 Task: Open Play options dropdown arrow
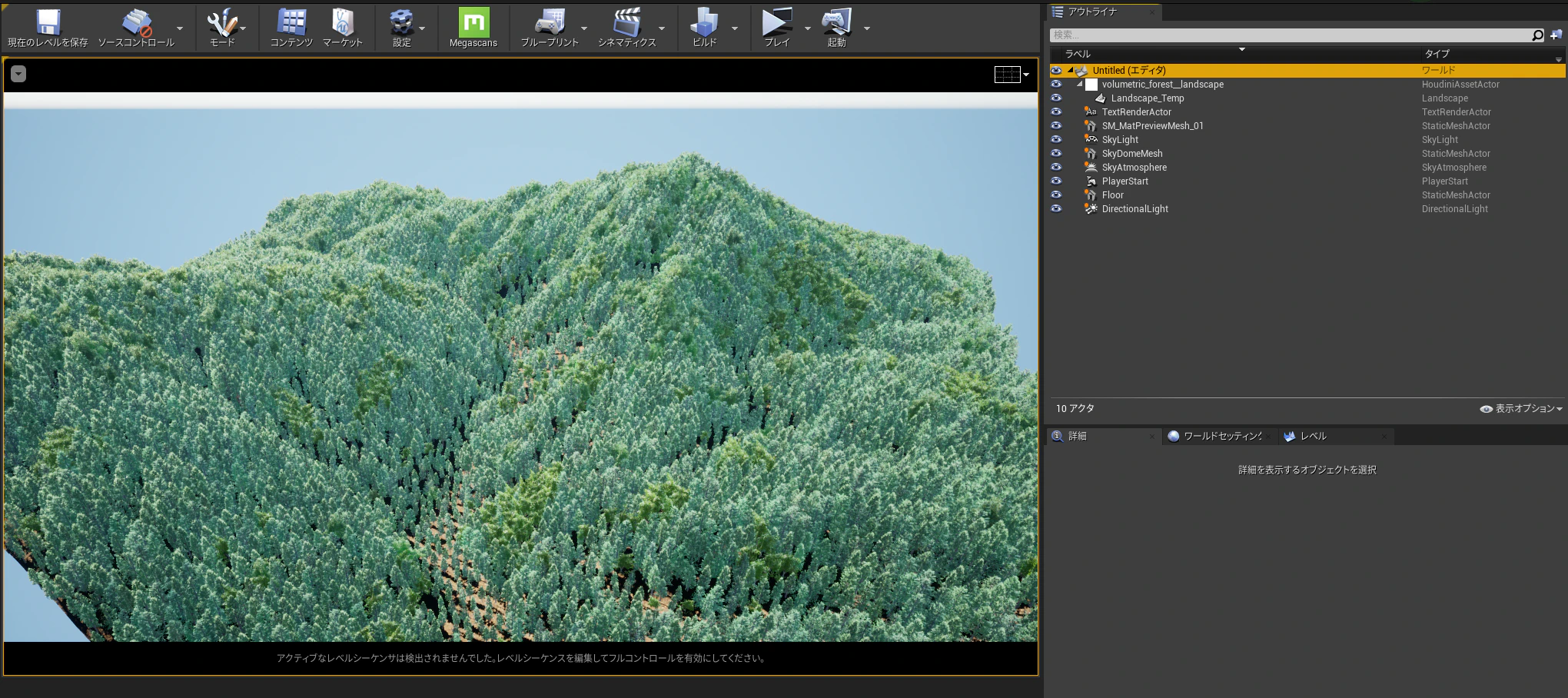pyautogui.click(x=807, y=28)
